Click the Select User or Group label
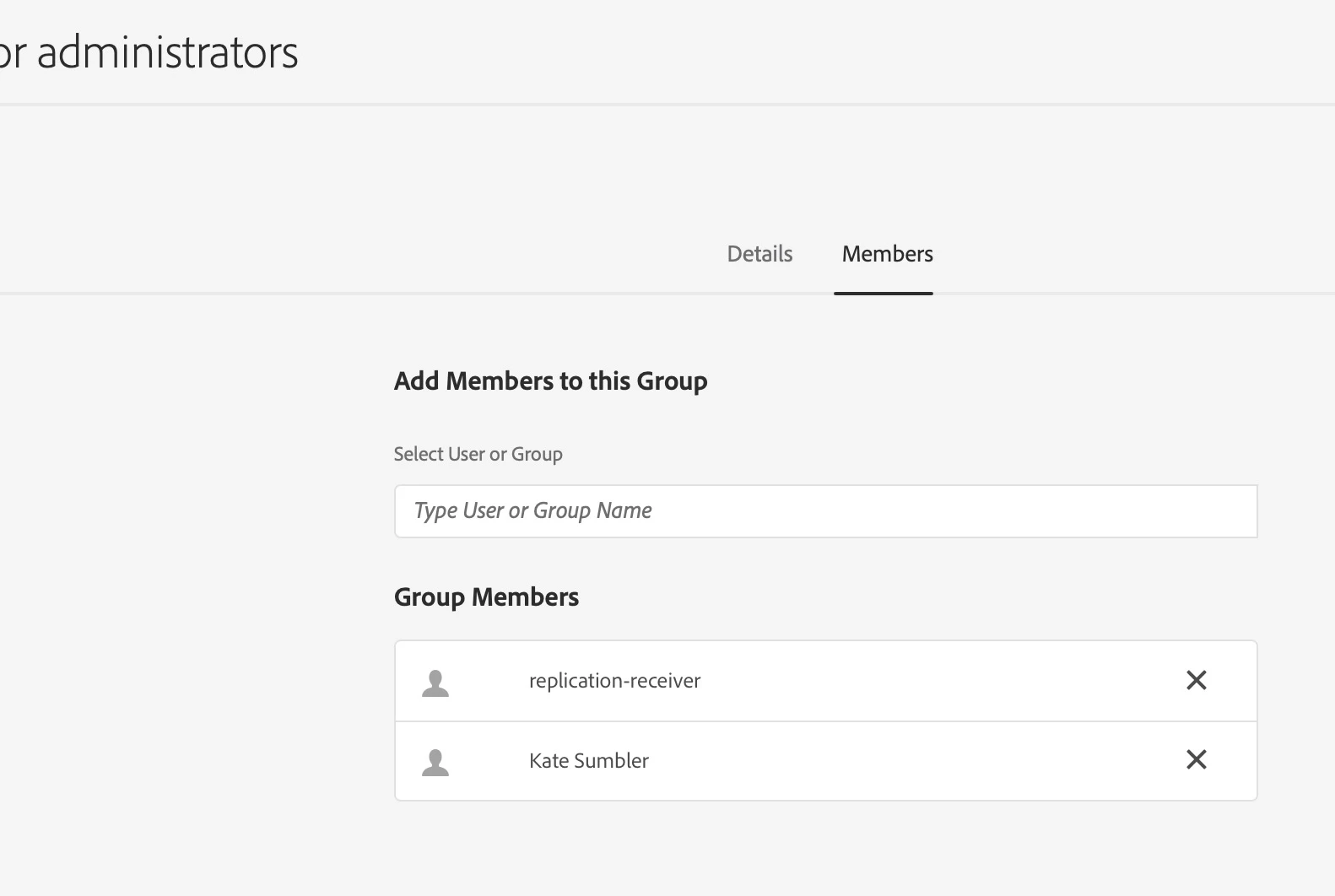 click(x=478, y=454)
